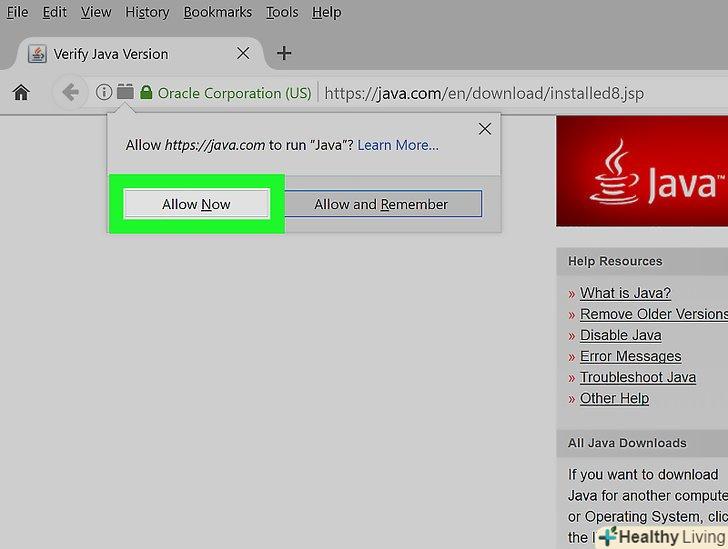Screen dimensions: 728x549
Task: Open the File menu
Action: pyautogui.click(x=17, y=12)
